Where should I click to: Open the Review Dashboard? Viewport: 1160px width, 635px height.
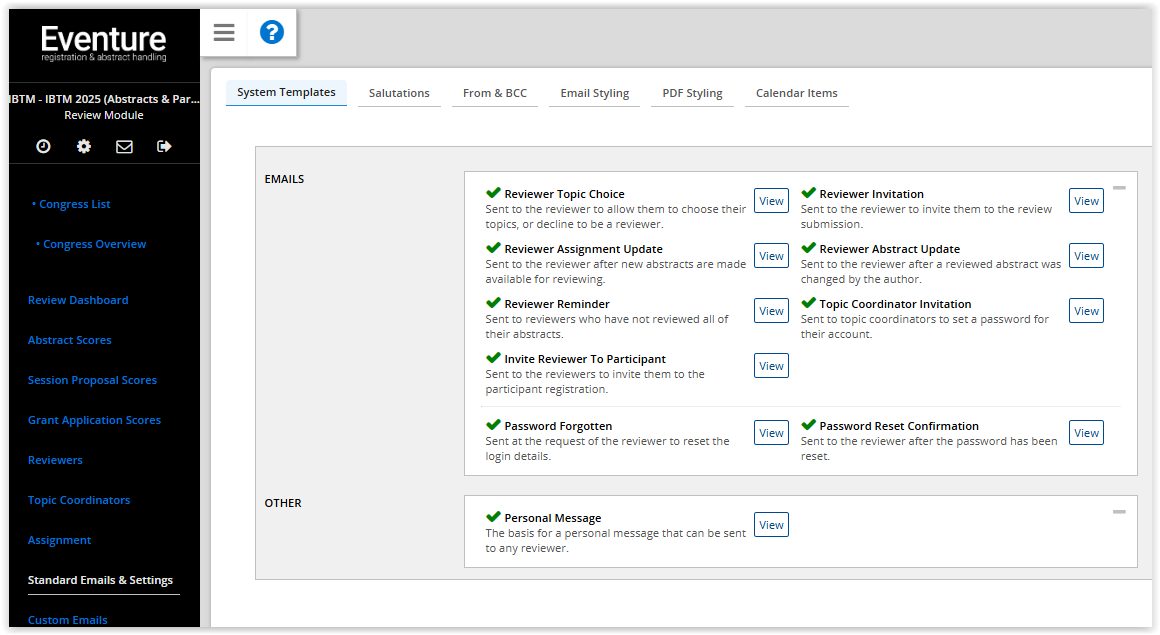point(78,300)
